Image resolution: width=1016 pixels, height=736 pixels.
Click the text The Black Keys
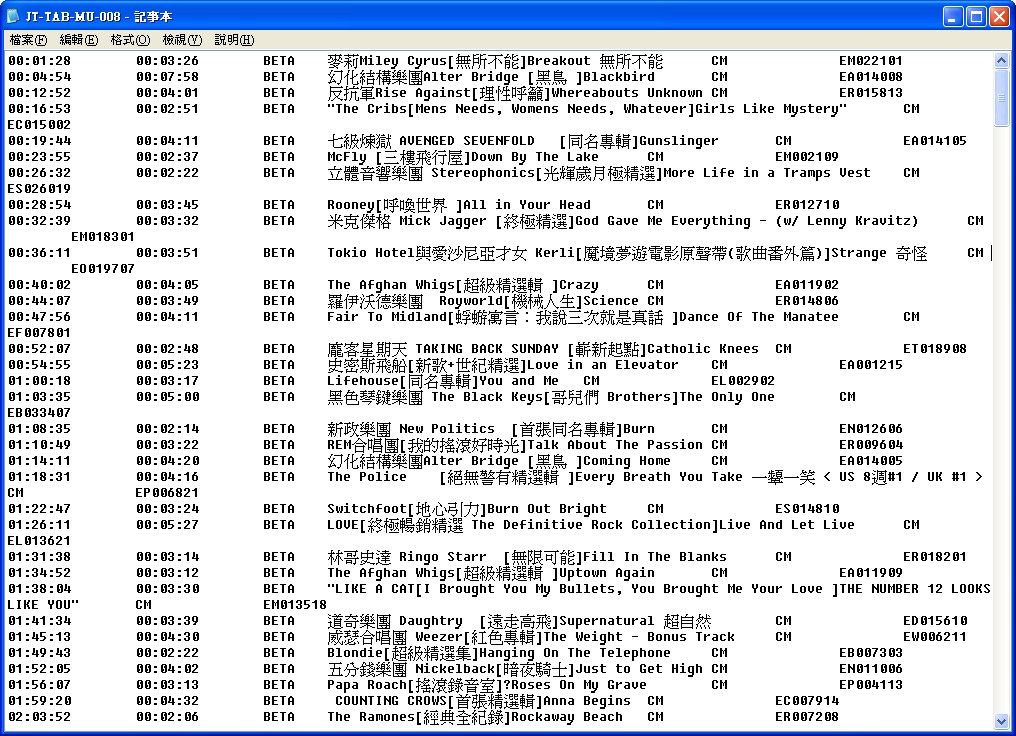pyautogui.click(x=487, y=397)
